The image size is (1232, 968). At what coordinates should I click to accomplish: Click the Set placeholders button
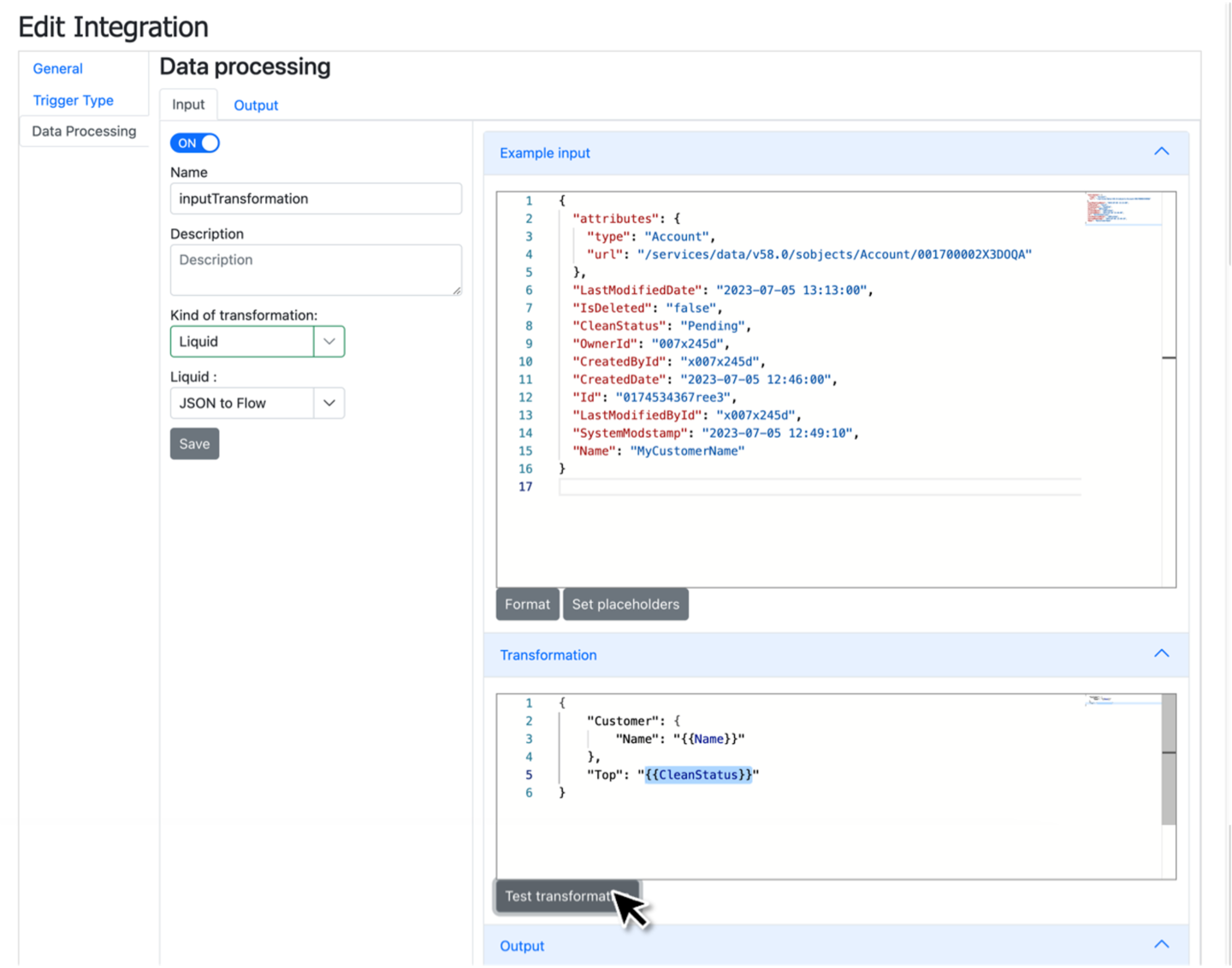625,604
